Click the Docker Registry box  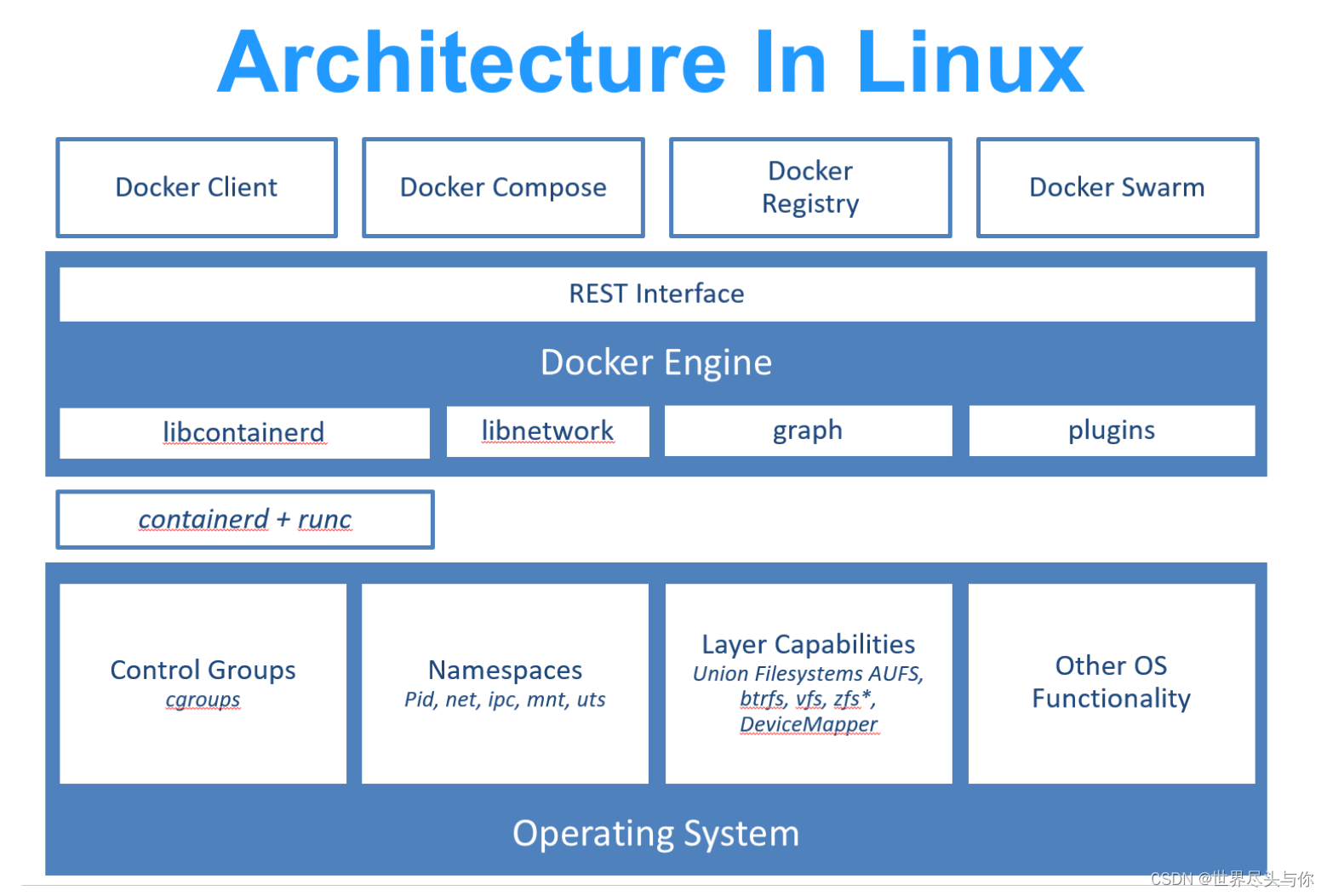(x=810, y=187)
